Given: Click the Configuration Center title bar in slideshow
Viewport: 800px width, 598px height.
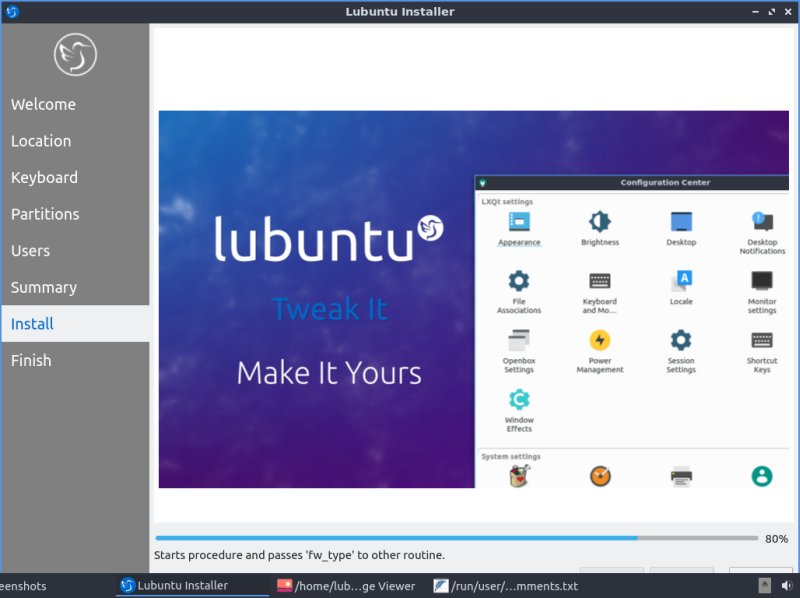Looking at the screenshot, I should [632, 183].
